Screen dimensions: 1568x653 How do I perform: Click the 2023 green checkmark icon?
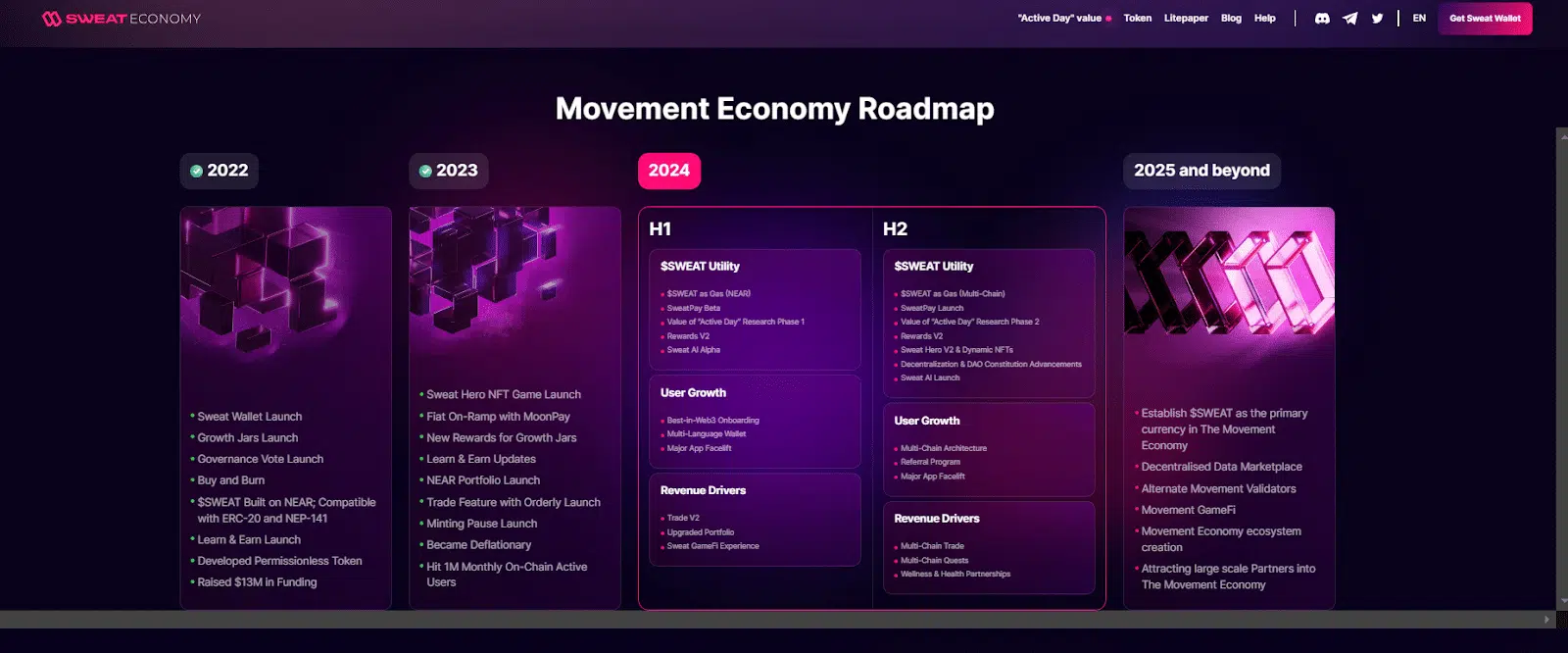point(425,171)
